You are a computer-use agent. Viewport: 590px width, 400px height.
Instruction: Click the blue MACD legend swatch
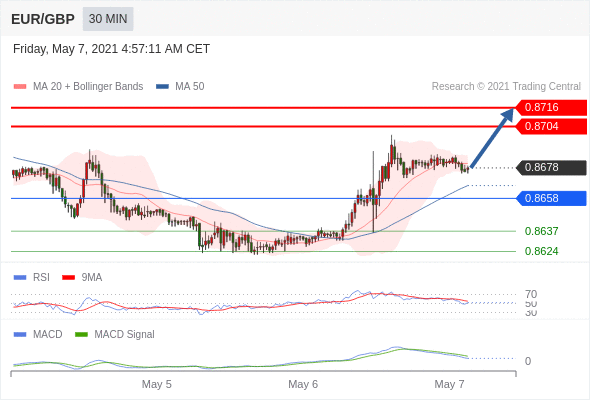pyautogui.click(x=20, y=335)
